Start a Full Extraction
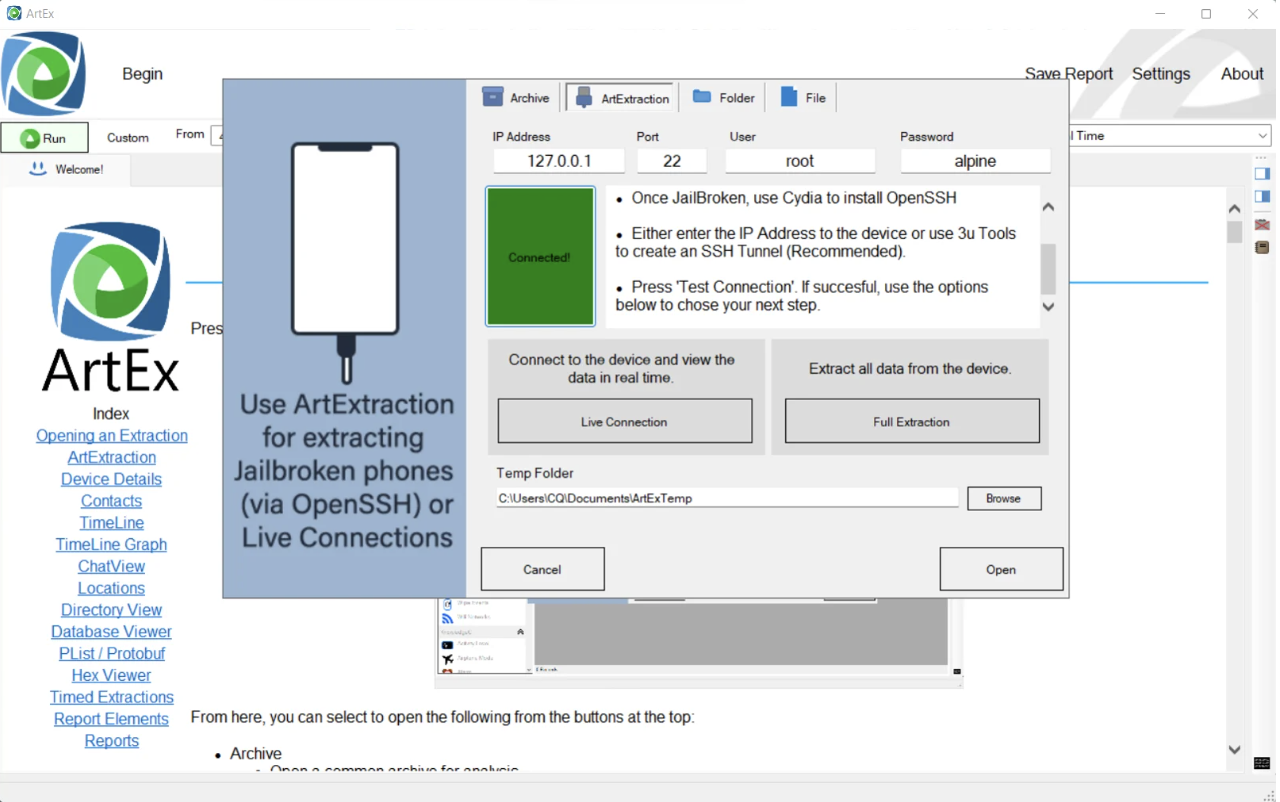This screenshot has height=802, width=1280. click(912, 421)
